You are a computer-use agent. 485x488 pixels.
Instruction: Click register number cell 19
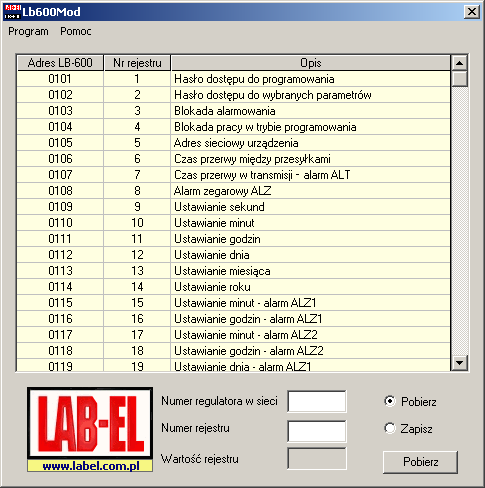pyautogui.click(x=137, y=365)
